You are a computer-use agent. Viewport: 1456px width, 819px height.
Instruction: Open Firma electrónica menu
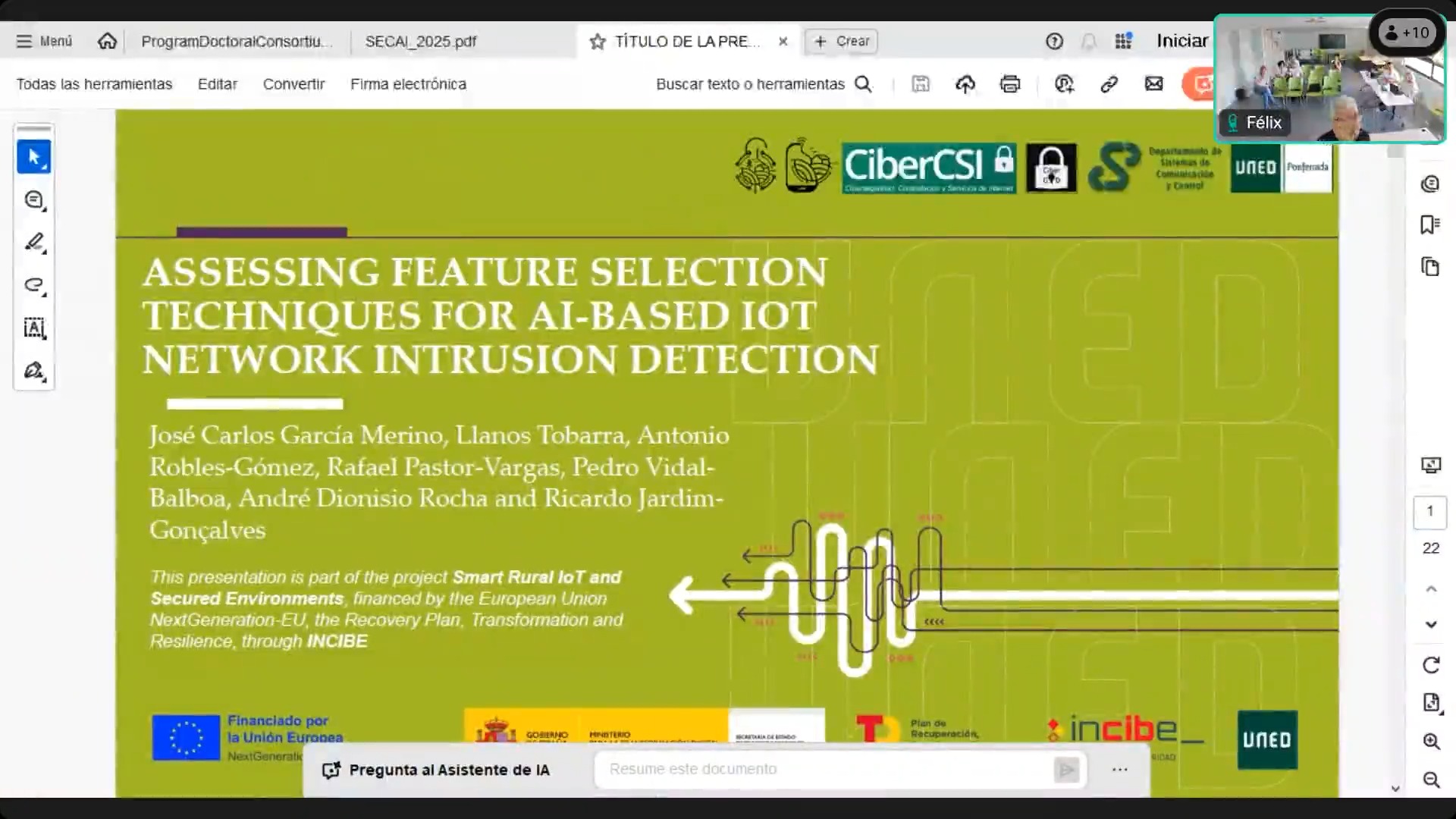pos(408,84)
